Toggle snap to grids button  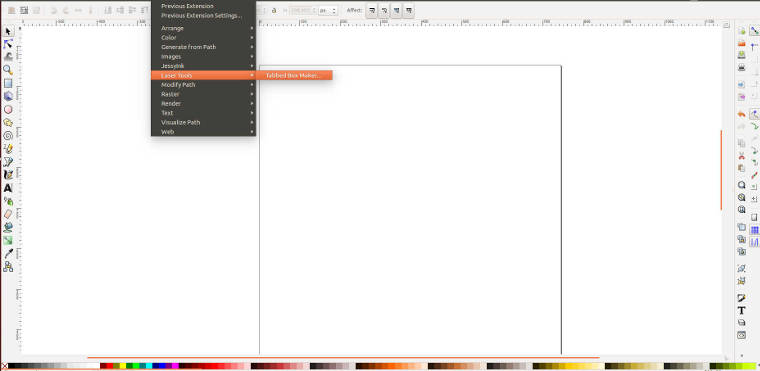(754, 229)
